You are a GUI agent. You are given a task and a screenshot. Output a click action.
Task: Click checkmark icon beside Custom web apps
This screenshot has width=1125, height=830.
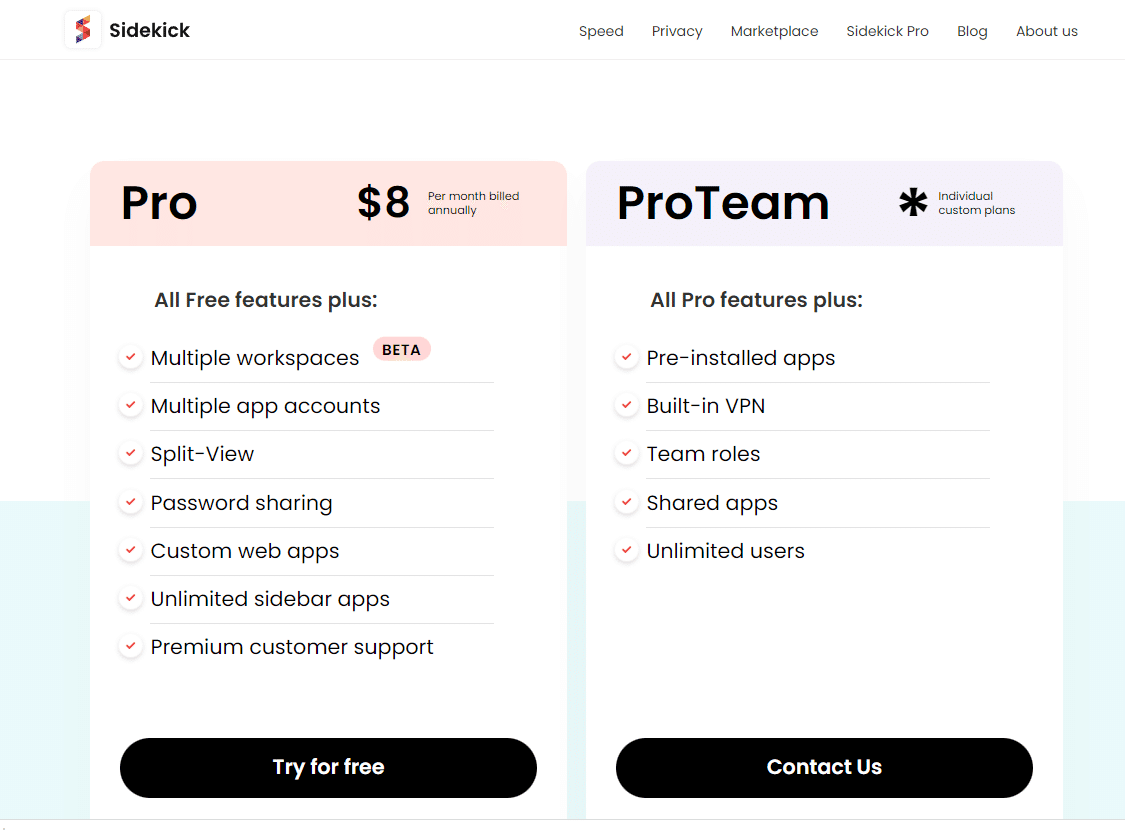pos(130,550)
